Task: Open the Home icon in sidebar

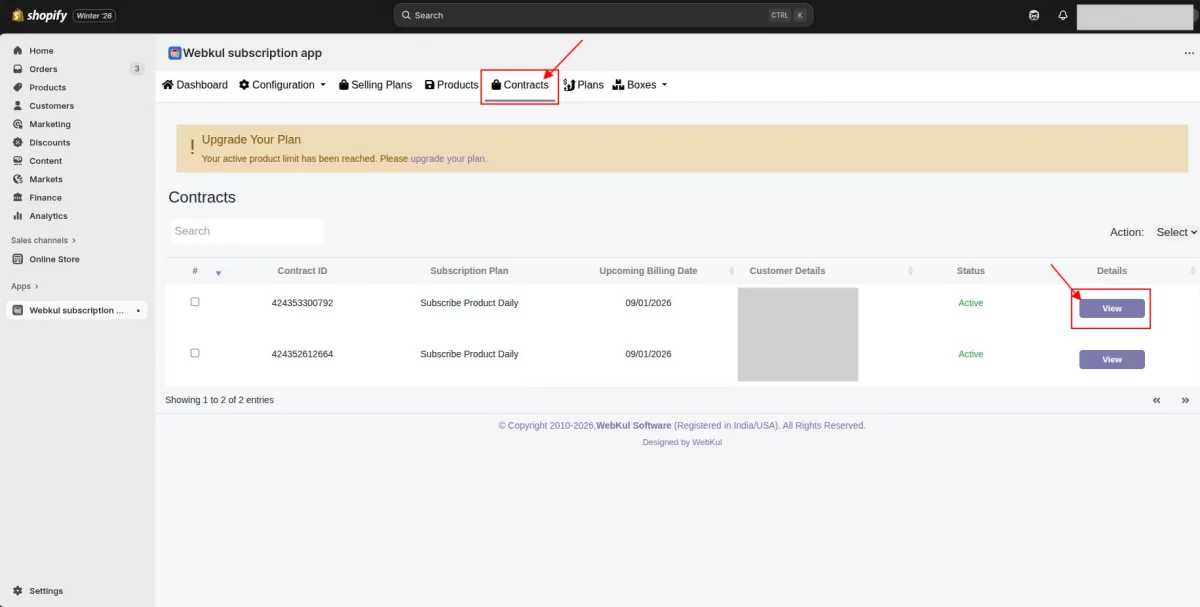Action: 18,51
